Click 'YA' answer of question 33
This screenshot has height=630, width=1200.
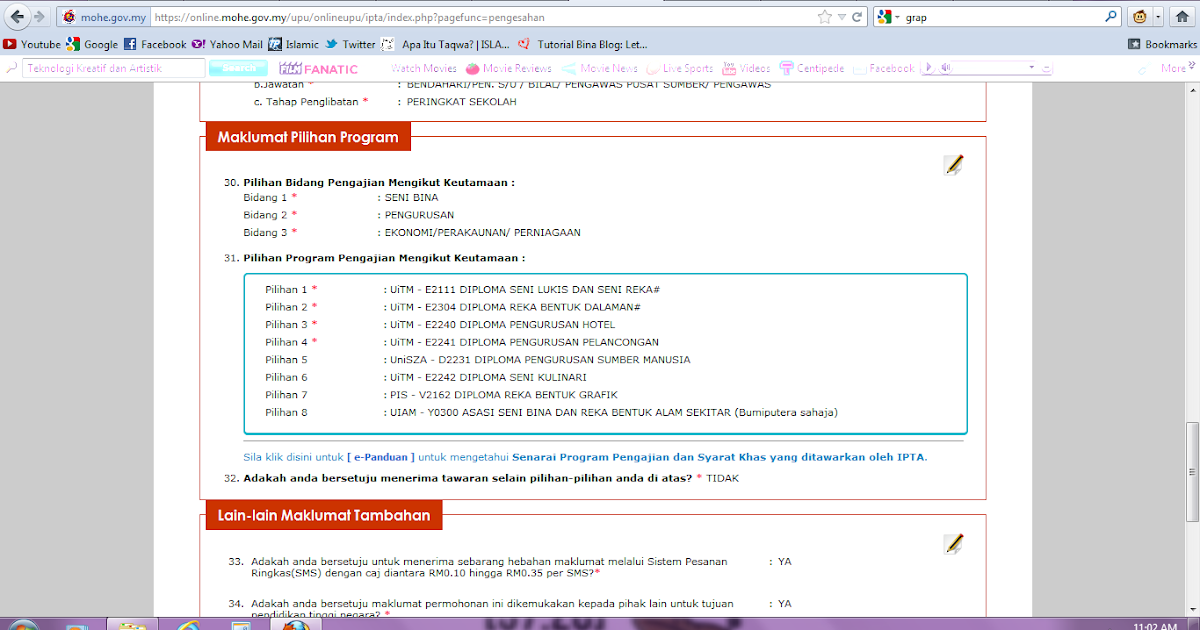coord(785,562)
